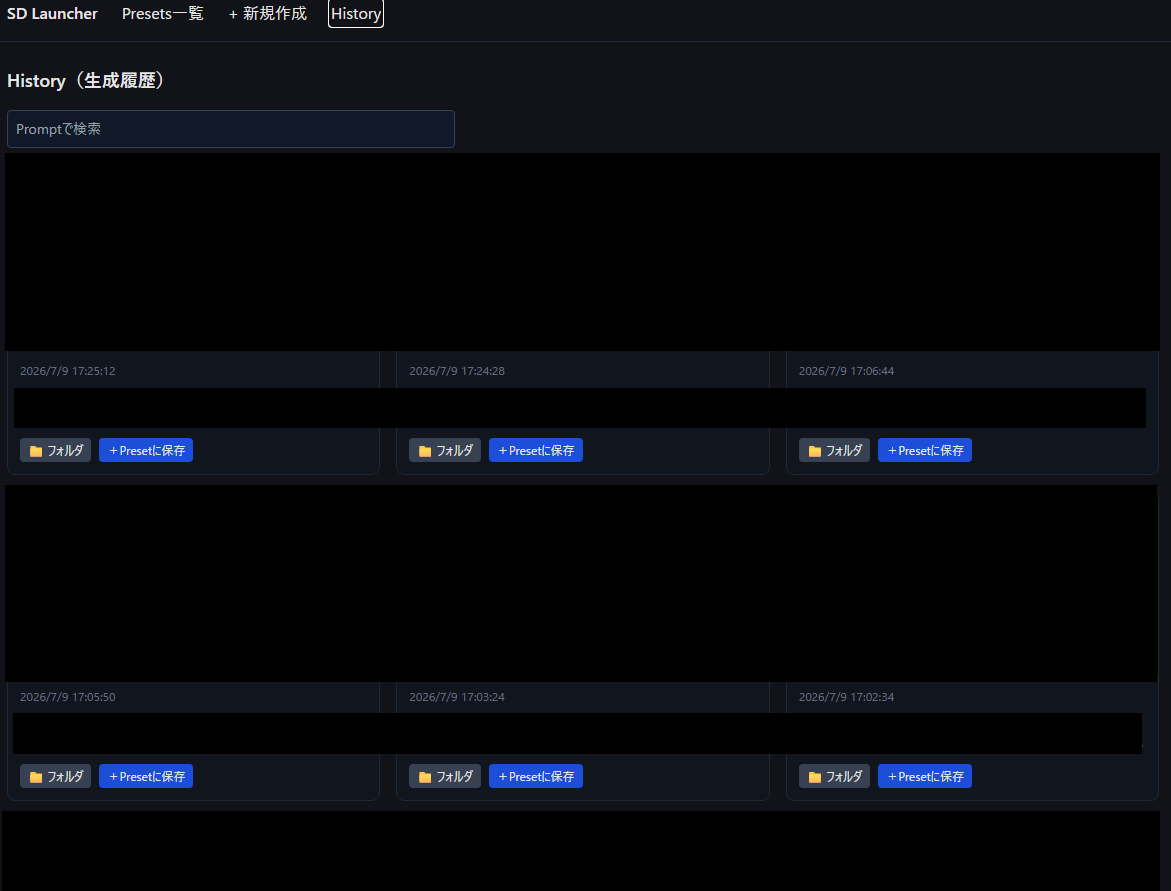Screen dimensions: 1171x891
Task: Save 17:05:50 entry with +Presetに保存
Action: 146,776
